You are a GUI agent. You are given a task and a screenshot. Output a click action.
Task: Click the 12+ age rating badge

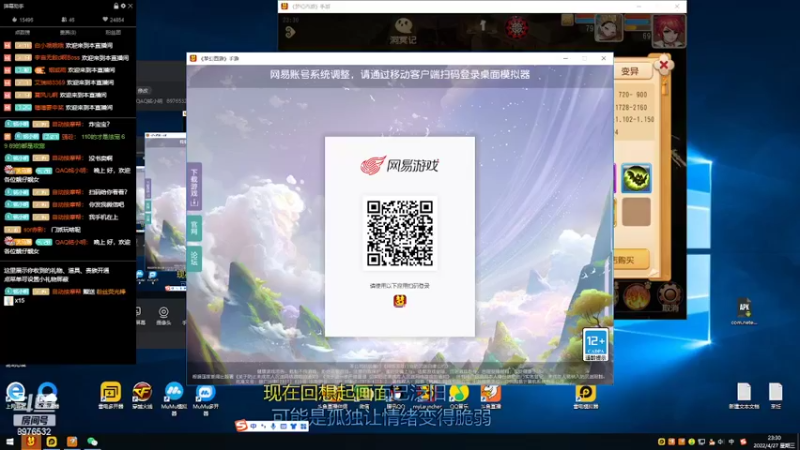(595, 344)
